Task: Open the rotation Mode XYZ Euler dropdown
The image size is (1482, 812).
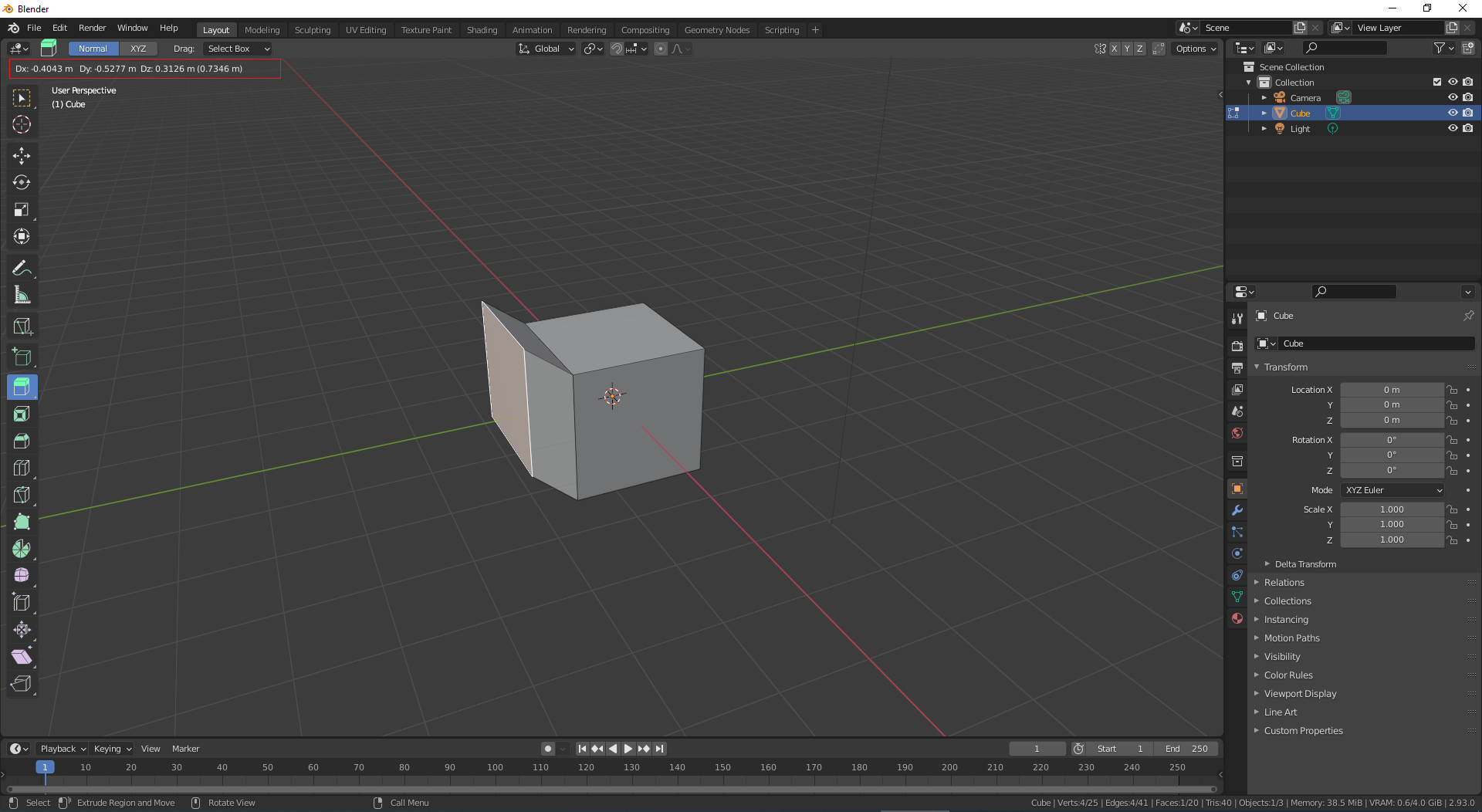Action: (1392, 490)
